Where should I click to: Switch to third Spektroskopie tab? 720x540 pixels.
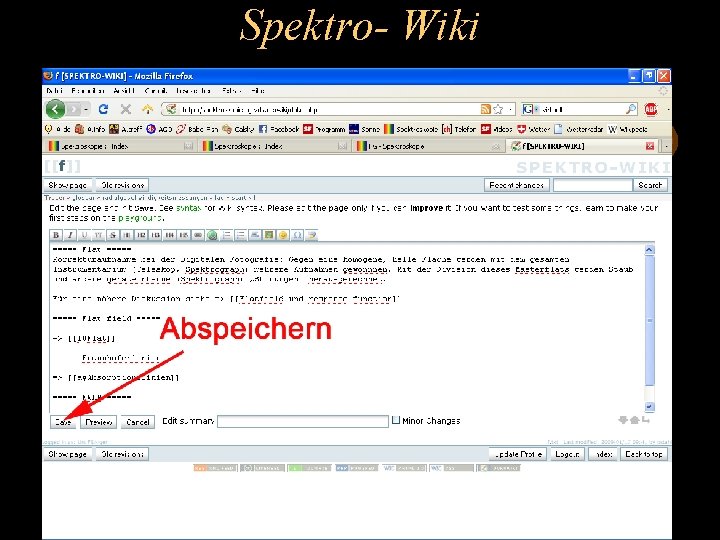click(x=429, y=146)
